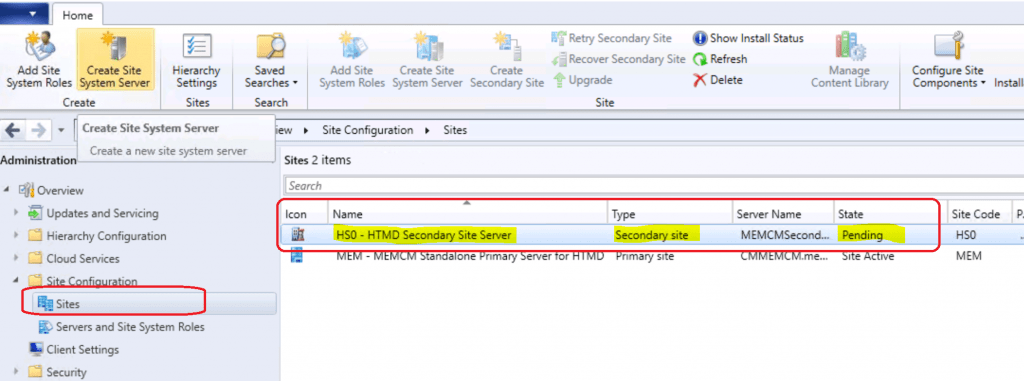1024x381 pixels.
Task: Click the Forward navigation arrow
Action: tap(39, 131)
